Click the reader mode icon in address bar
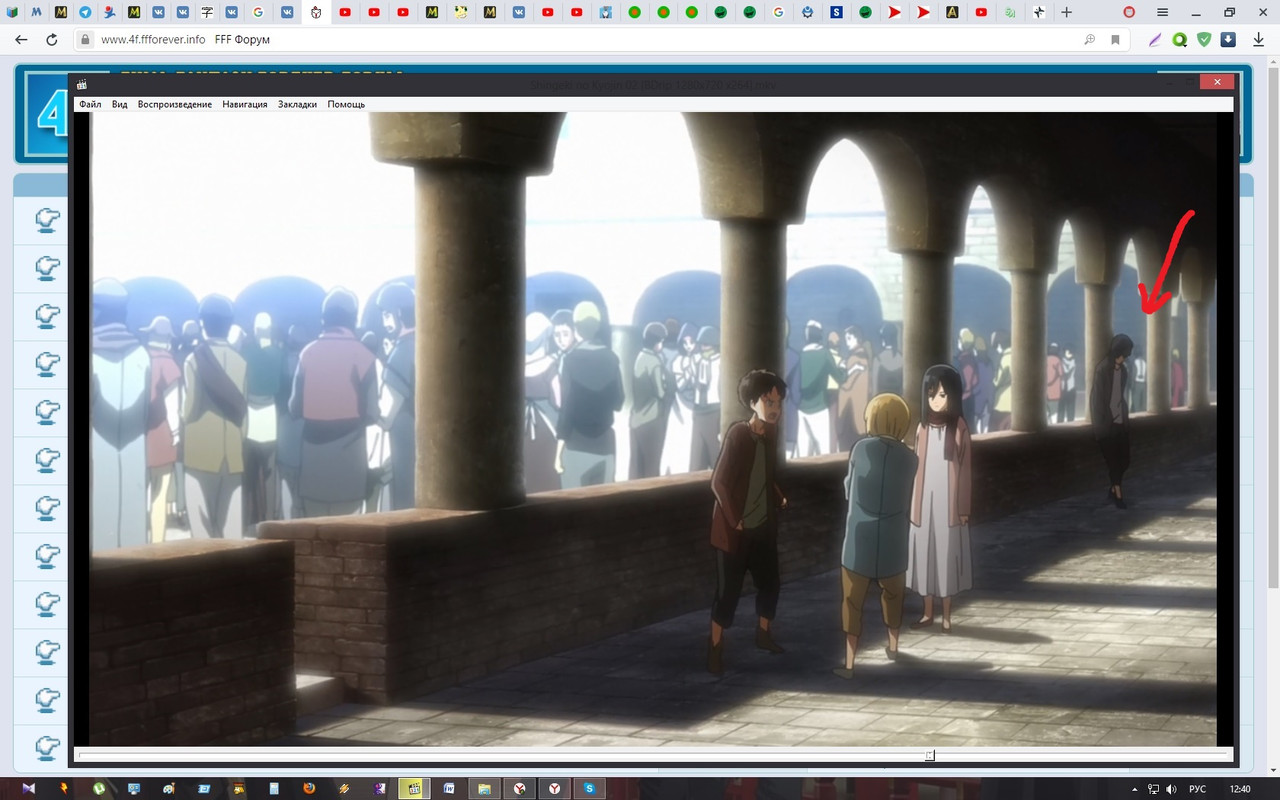 [1089, 40]
